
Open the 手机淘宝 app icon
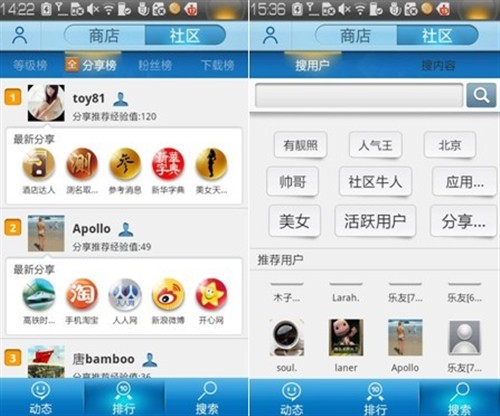click(x=82, y=295)
